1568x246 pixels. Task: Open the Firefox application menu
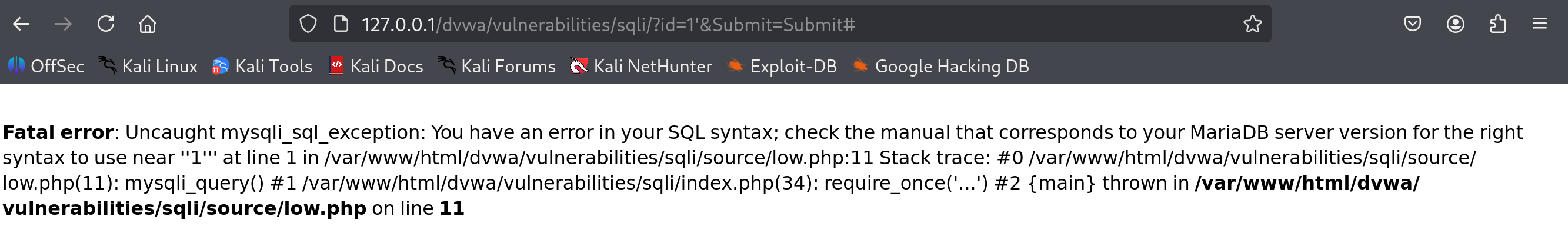click(1539, 24)
